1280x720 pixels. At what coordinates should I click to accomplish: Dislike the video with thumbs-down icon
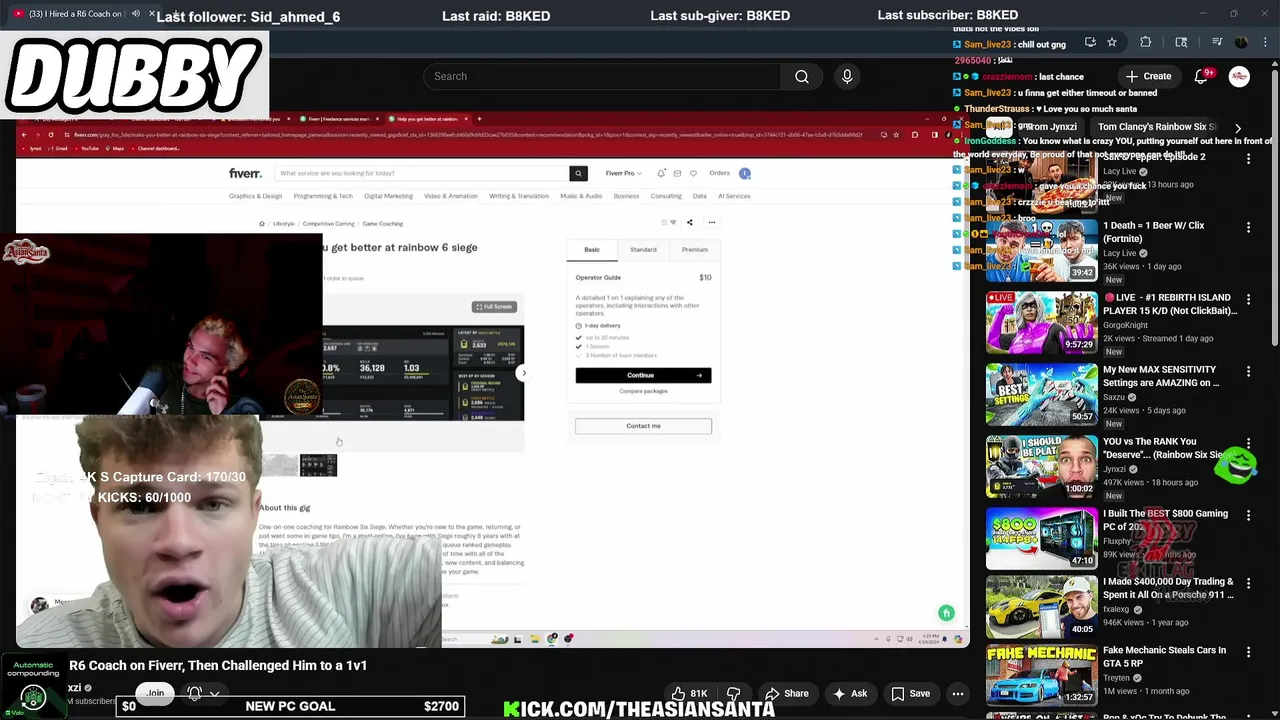[733, 693]
